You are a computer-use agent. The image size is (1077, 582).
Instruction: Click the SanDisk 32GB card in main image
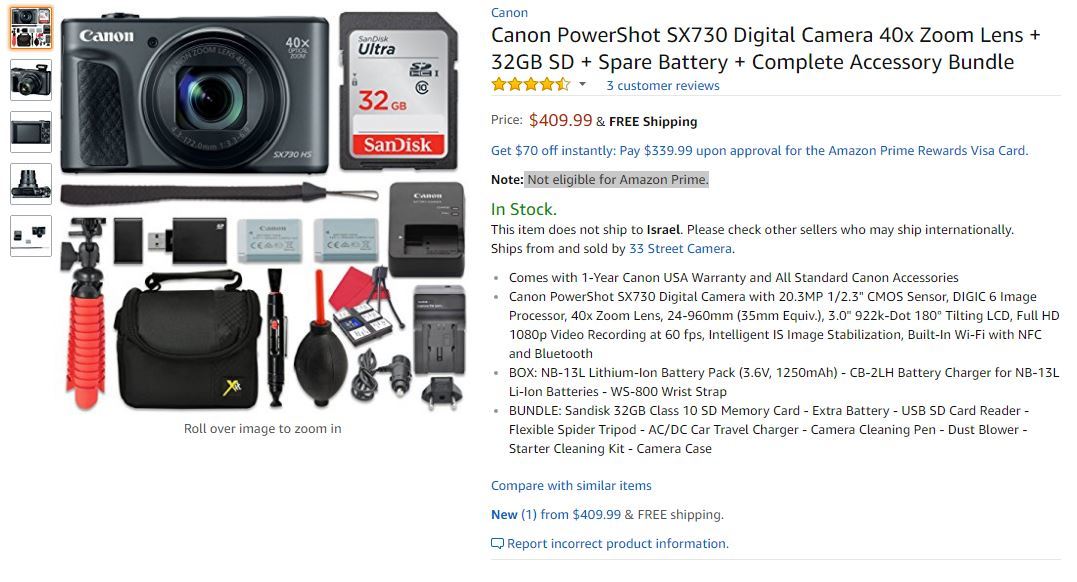[398, 90]
